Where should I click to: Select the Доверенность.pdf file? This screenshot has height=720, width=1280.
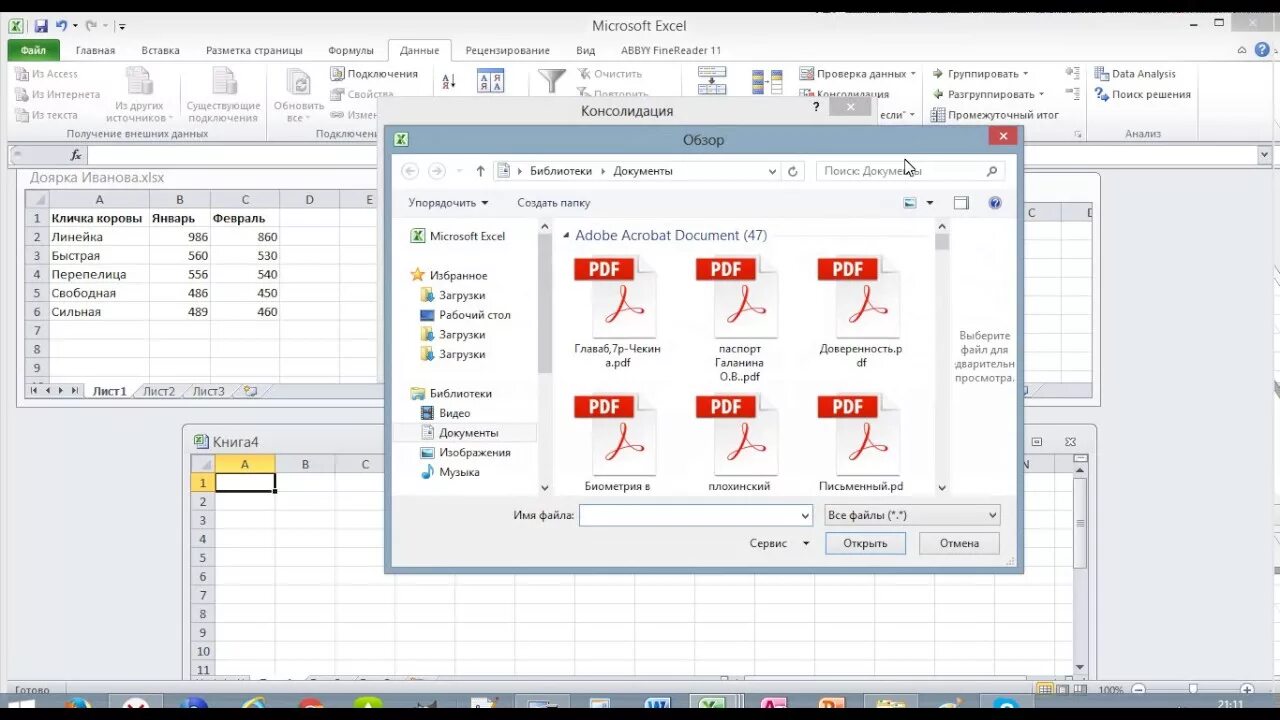tap(861, 311)
